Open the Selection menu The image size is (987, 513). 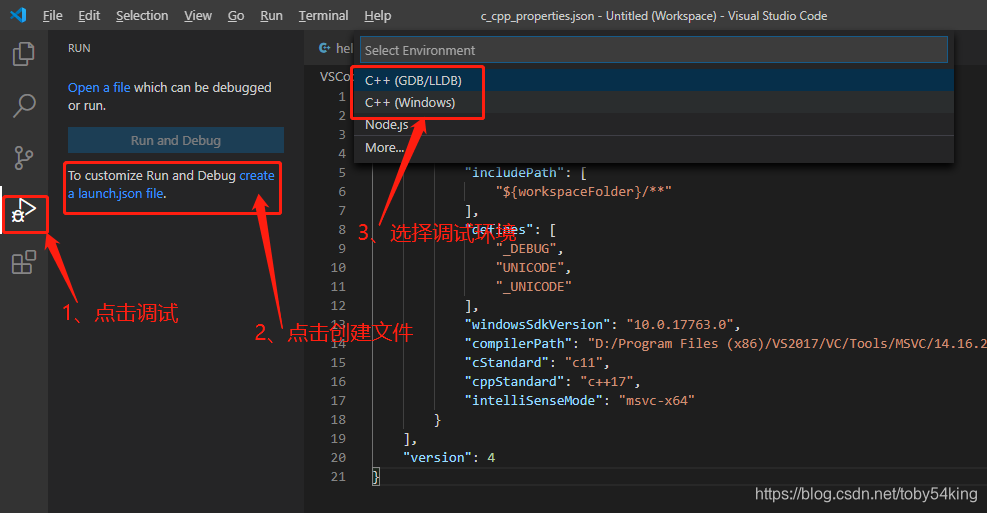coord(142,16)
